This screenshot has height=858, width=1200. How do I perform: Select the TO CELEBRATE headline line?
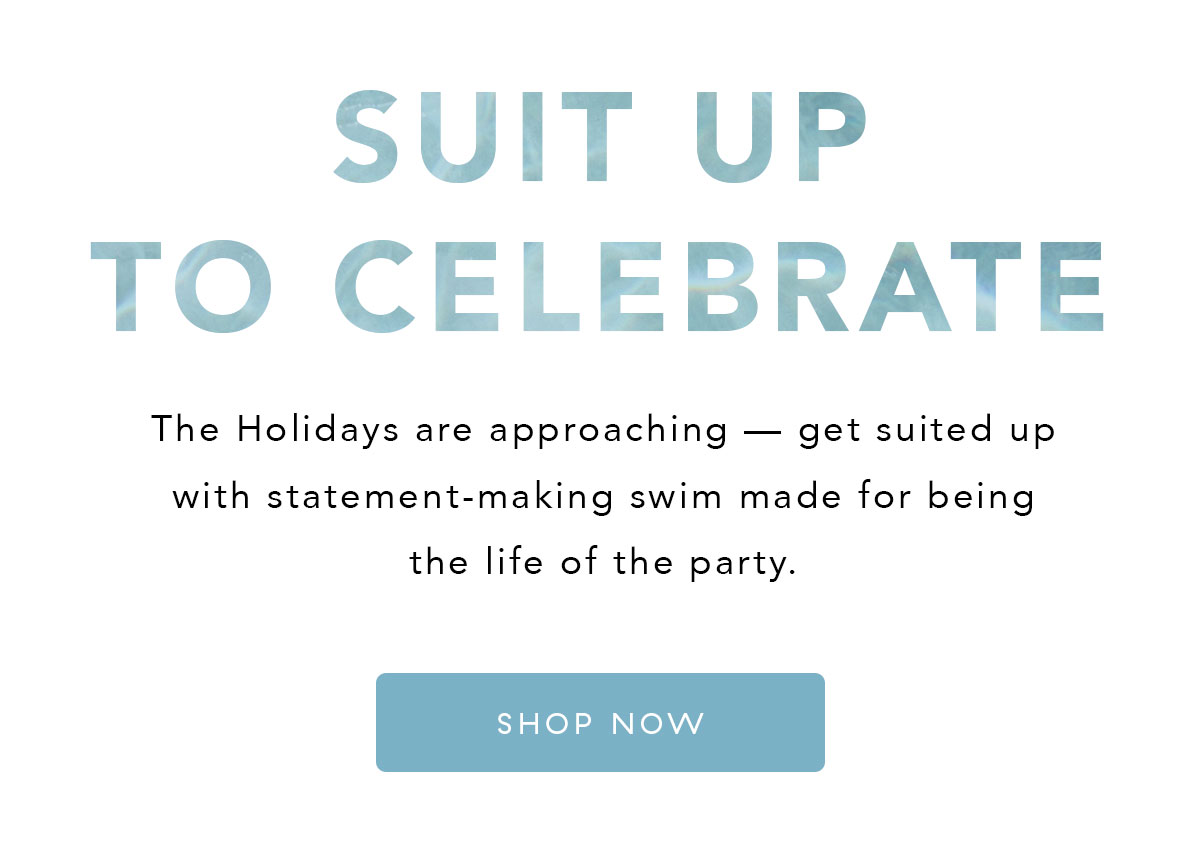point(598,287)
